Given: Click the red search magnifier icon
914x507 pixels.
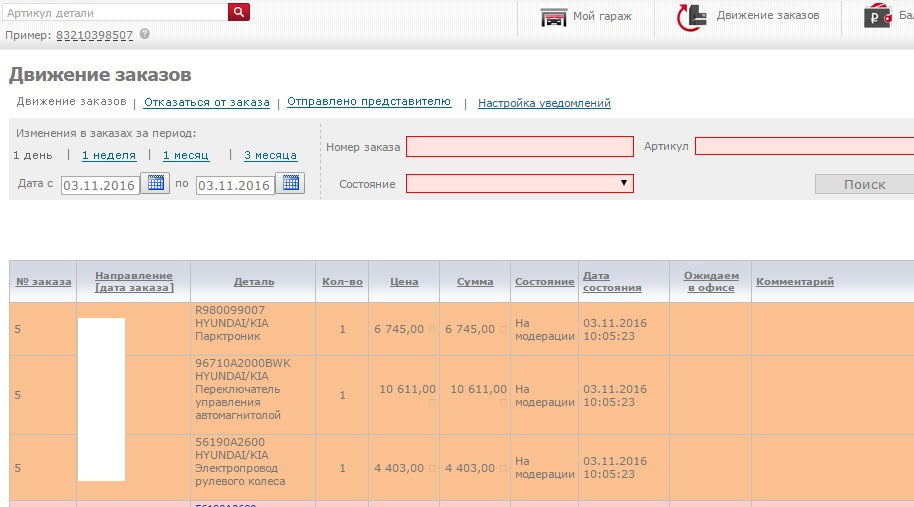Looking at the screenshot, I should click(x=239, y=12).
